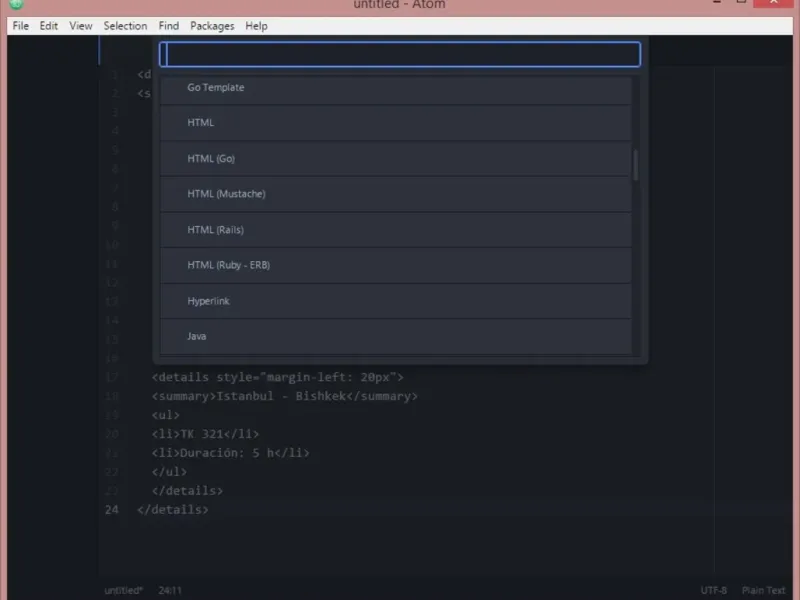
Task: Close the Atom window
Action: tap(773, 3)
